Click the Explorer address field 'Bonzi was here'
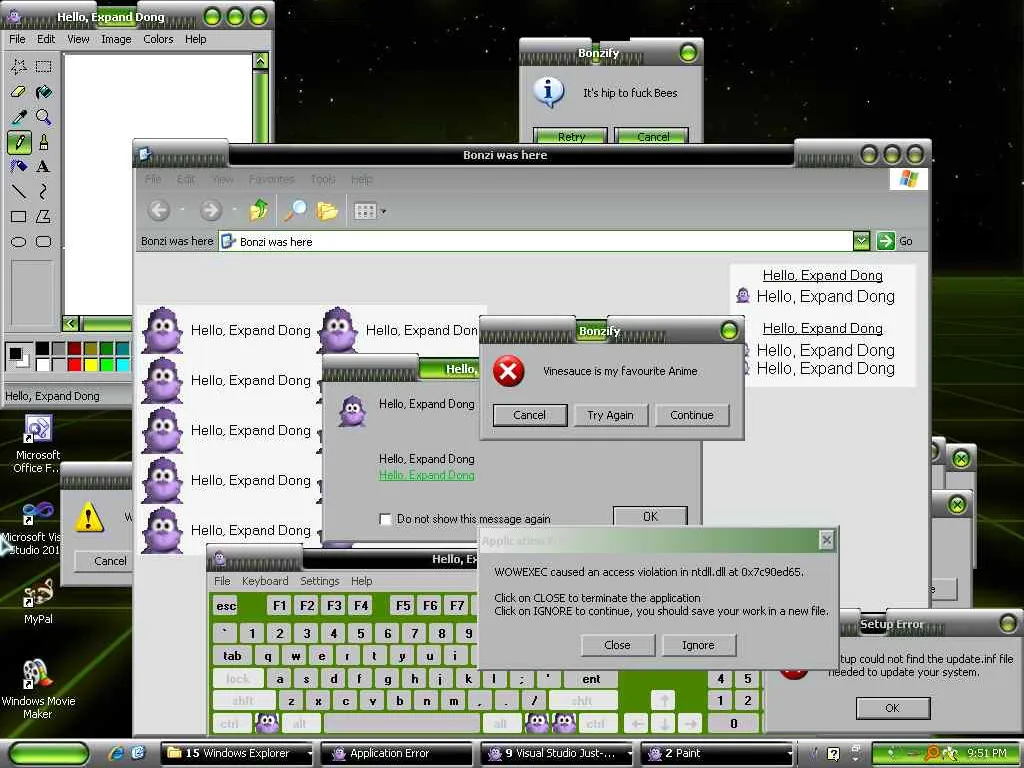This screenshot has width=1024, height=768. point(536,242)
